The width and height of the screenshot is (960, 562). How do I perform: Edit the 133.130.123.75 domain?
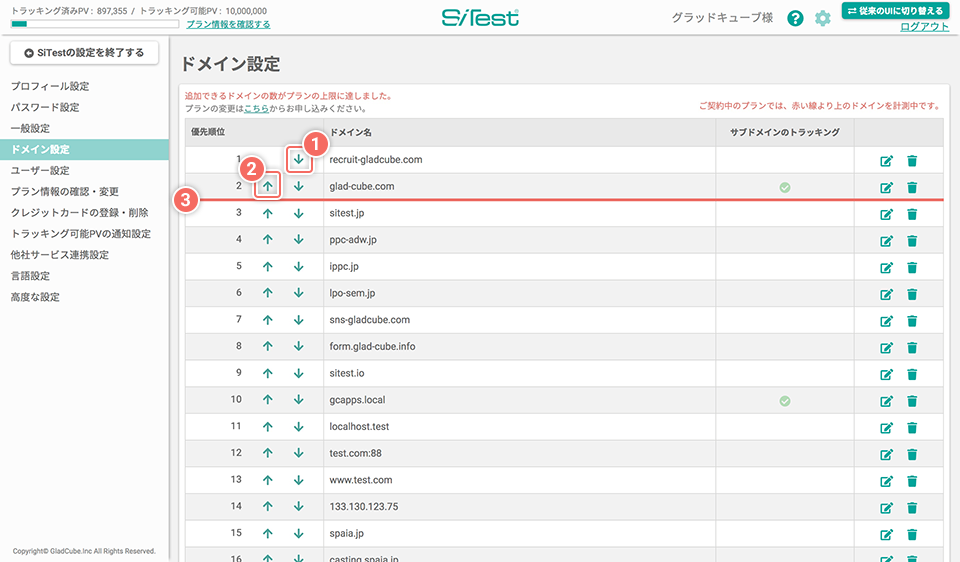pos(886,508)
